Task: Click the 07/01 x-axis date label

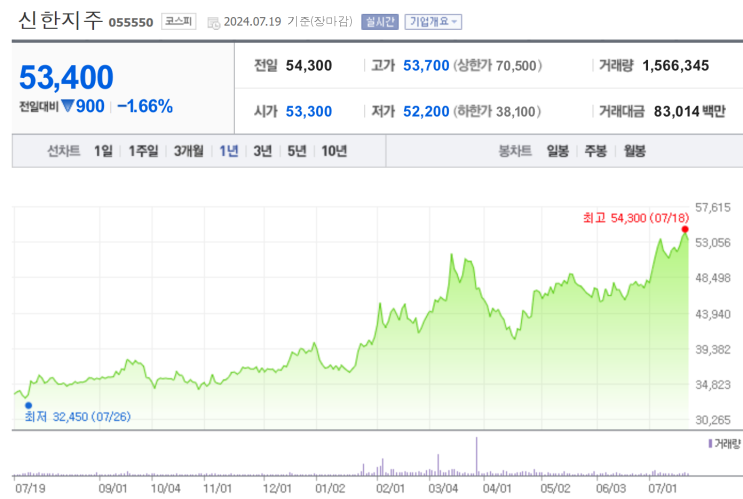Action: [x=662, y=489]
